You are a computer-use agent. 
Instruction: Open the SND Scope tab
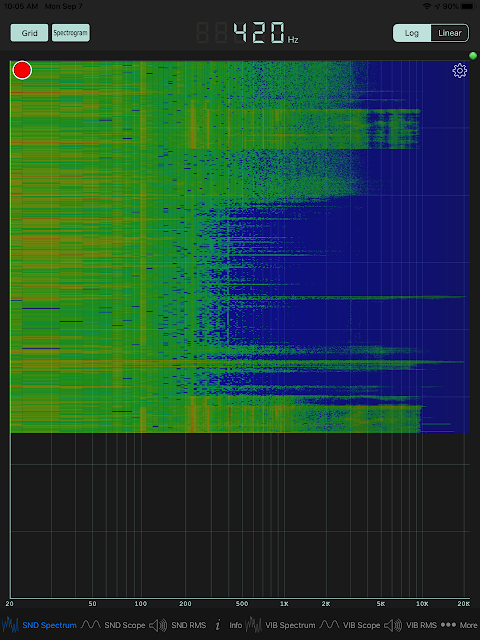coord(113,625)
